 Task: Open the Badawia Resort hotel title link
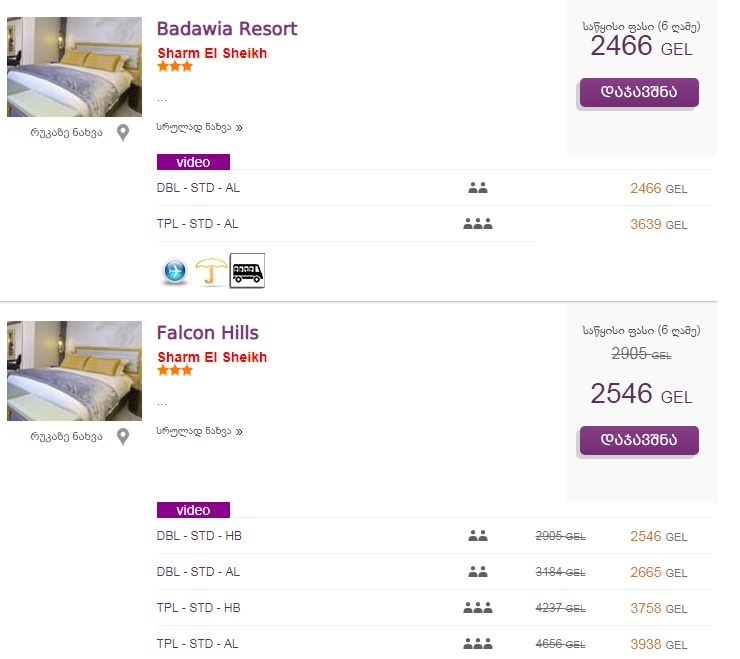coord(227,29)
